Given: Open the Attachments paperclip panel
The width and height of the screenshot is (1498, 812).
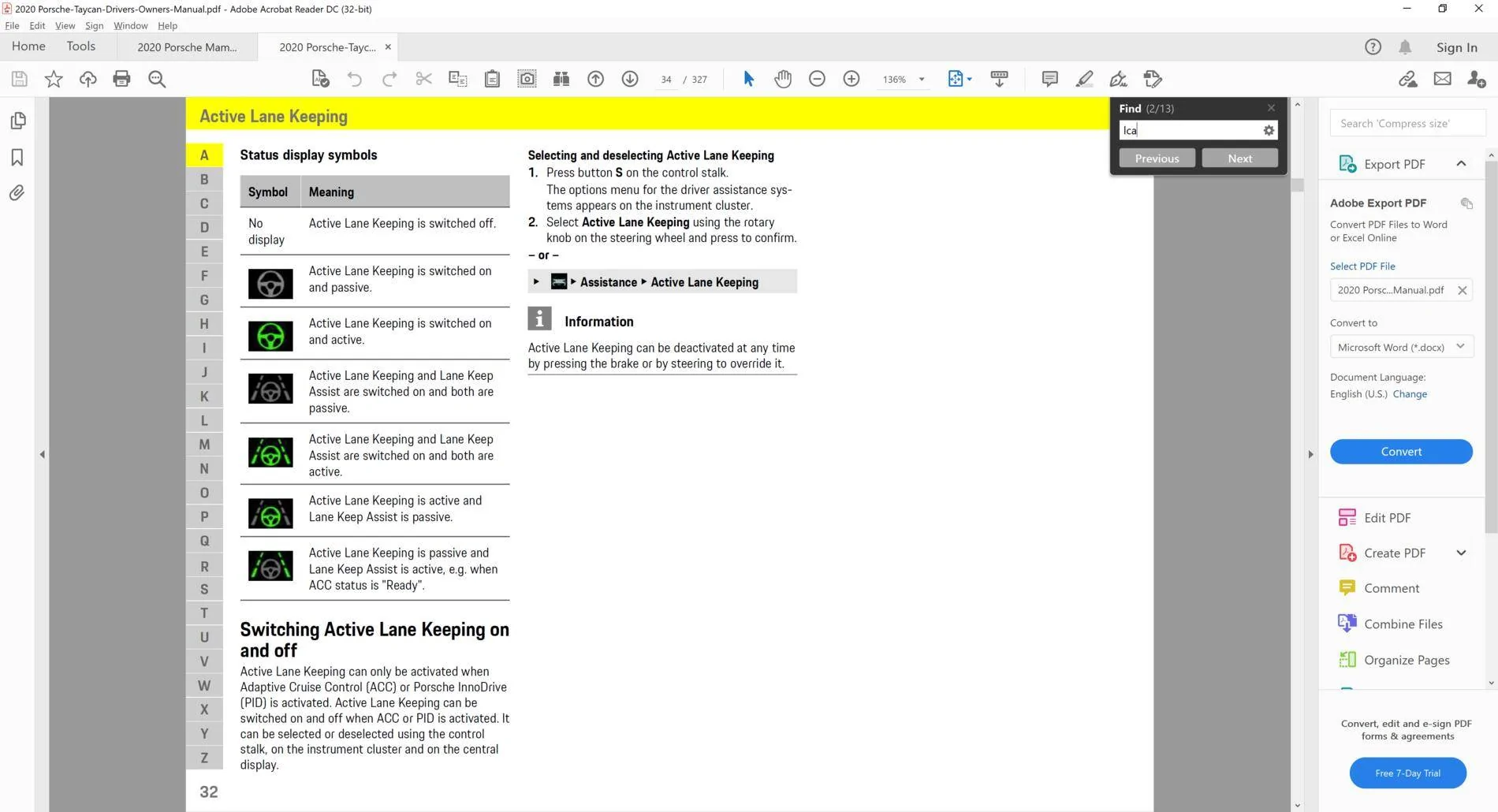Looking at the screenshot, I should click(17, 193).
